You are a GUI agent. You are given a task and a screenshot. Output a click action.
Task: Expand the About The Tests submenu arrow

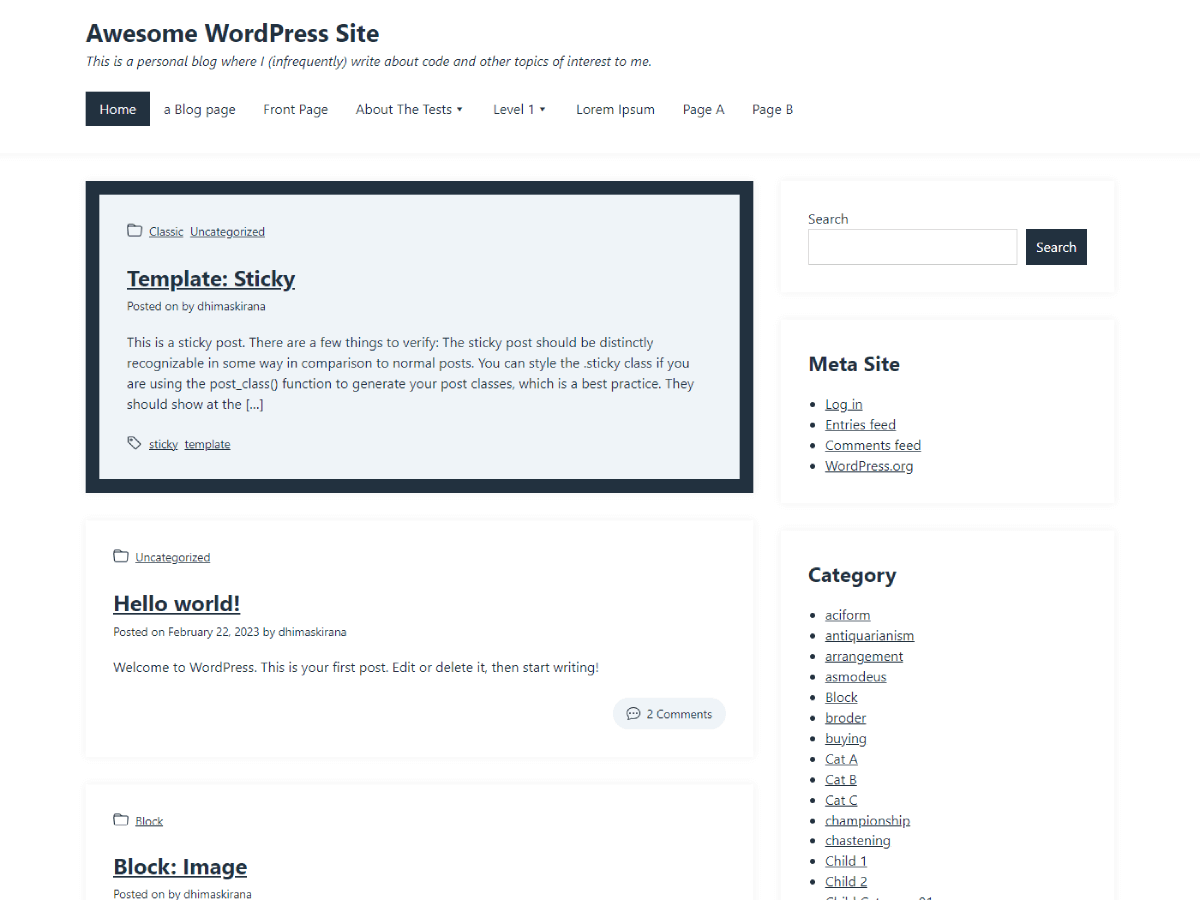point(460,110)
